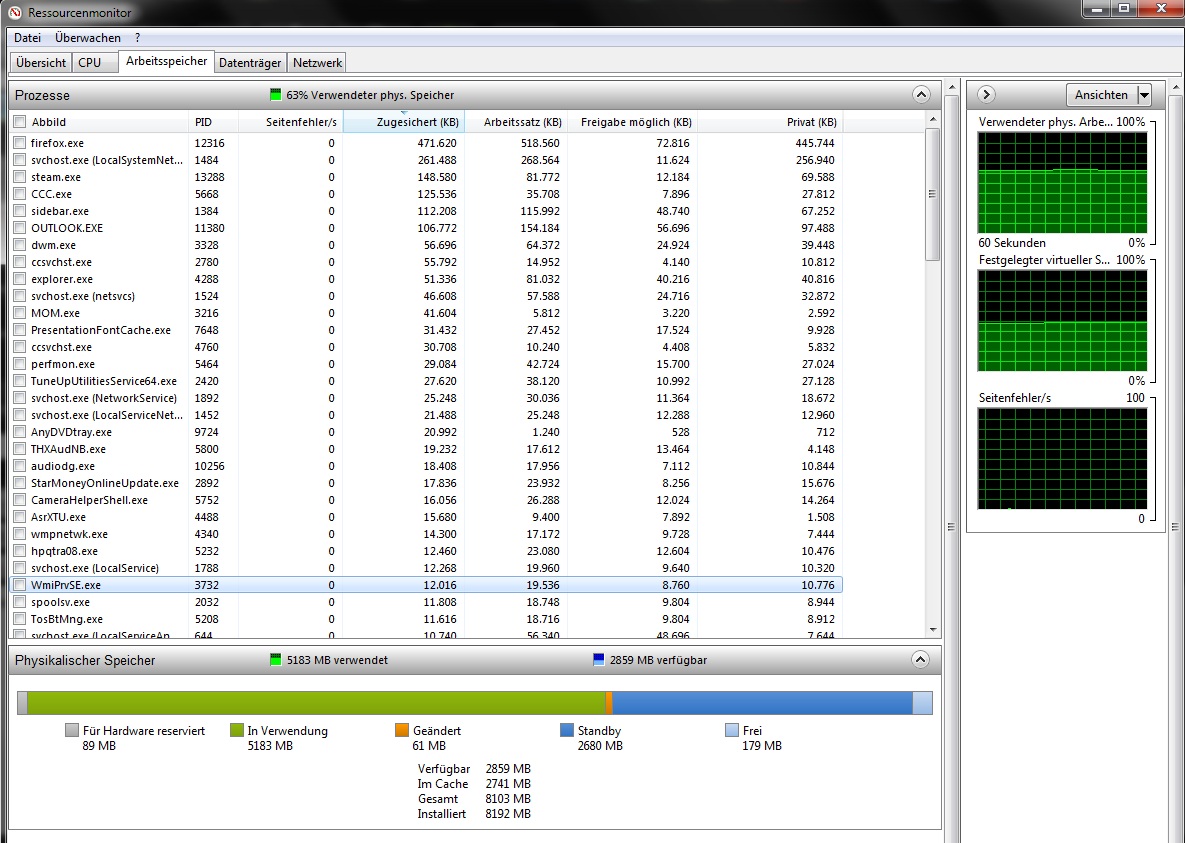1185x843 pixels.
Task: Select the AsrXTU.exe row
Action: click(427, 517)
